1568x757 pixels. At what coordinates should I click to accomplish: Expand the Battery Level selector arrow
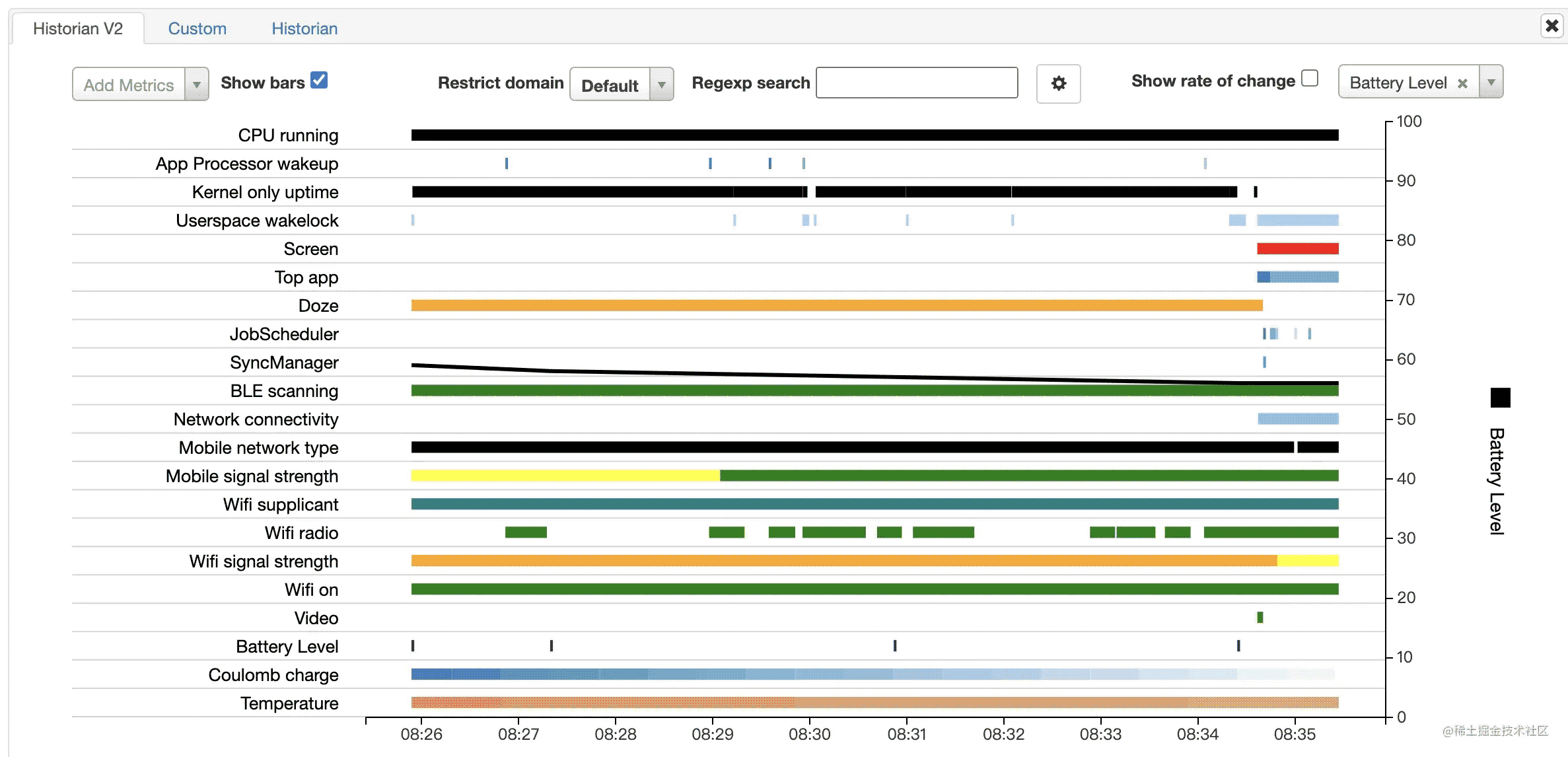(x=1491, y=83)
